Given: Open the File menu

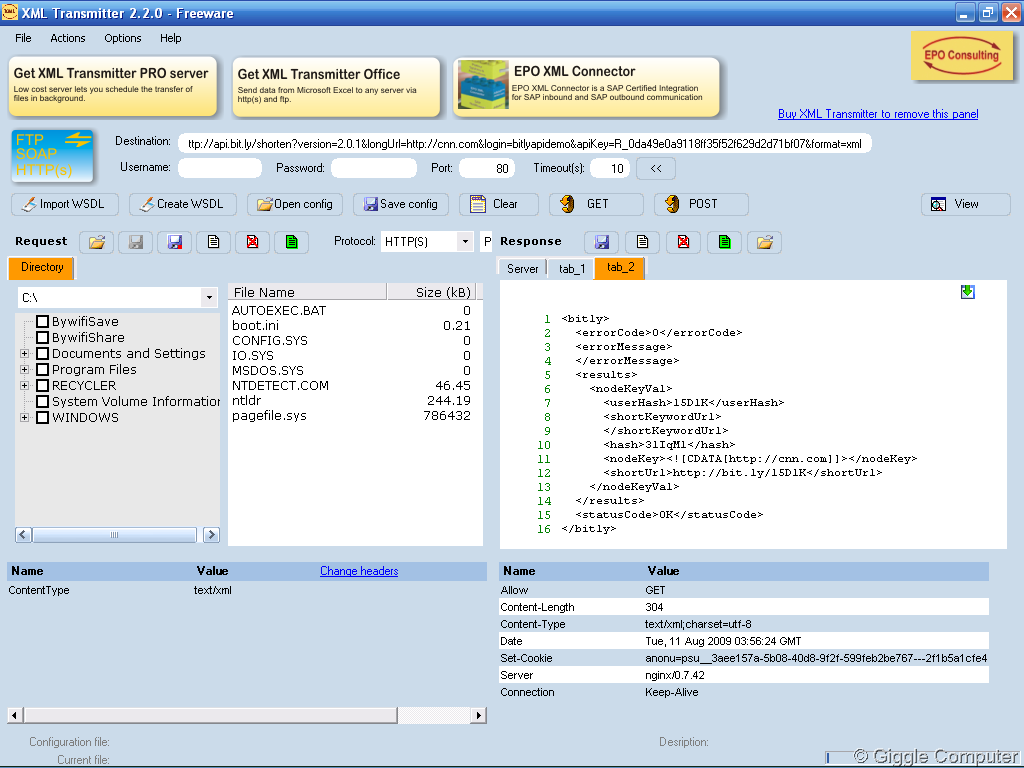Looking at the screenshot, I should 23,39.
